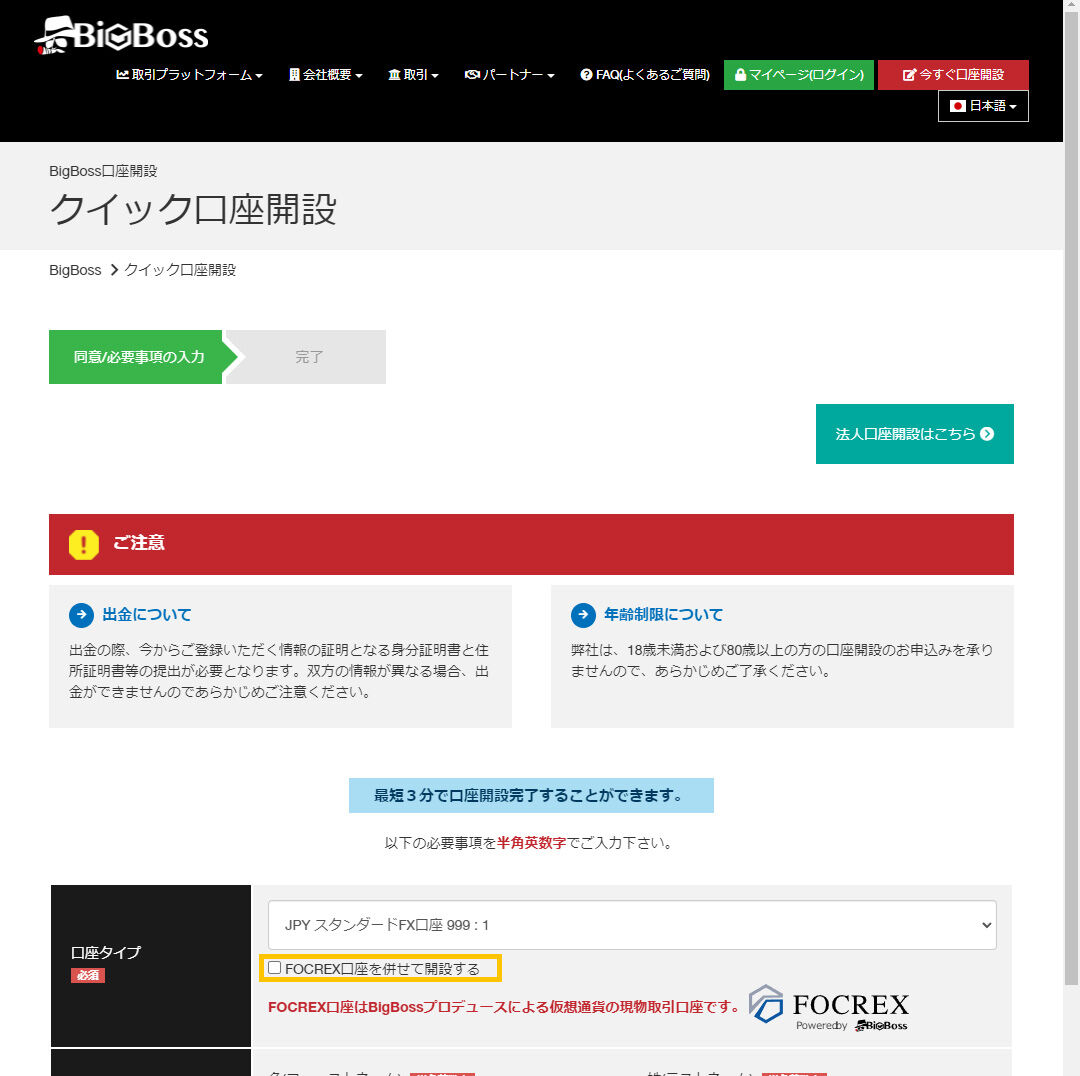This screenshot has height=1076, width=1080.
Task: Open 会社概要 dropdown menu
Action: (326, 74)
